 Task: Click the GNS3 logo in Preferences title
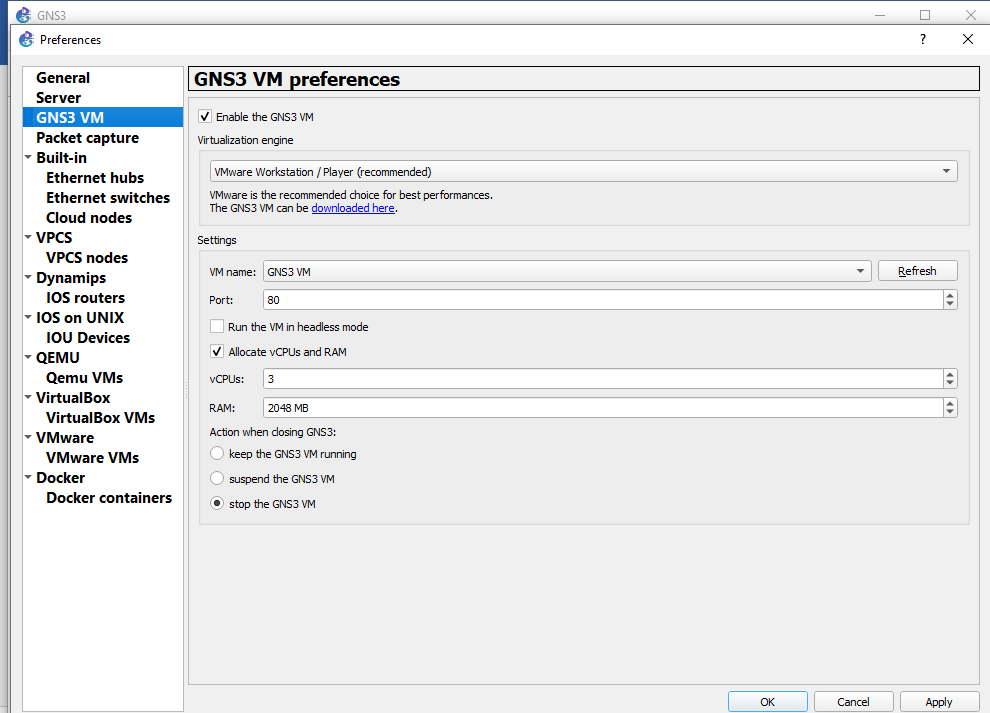[x=26, y=39]
